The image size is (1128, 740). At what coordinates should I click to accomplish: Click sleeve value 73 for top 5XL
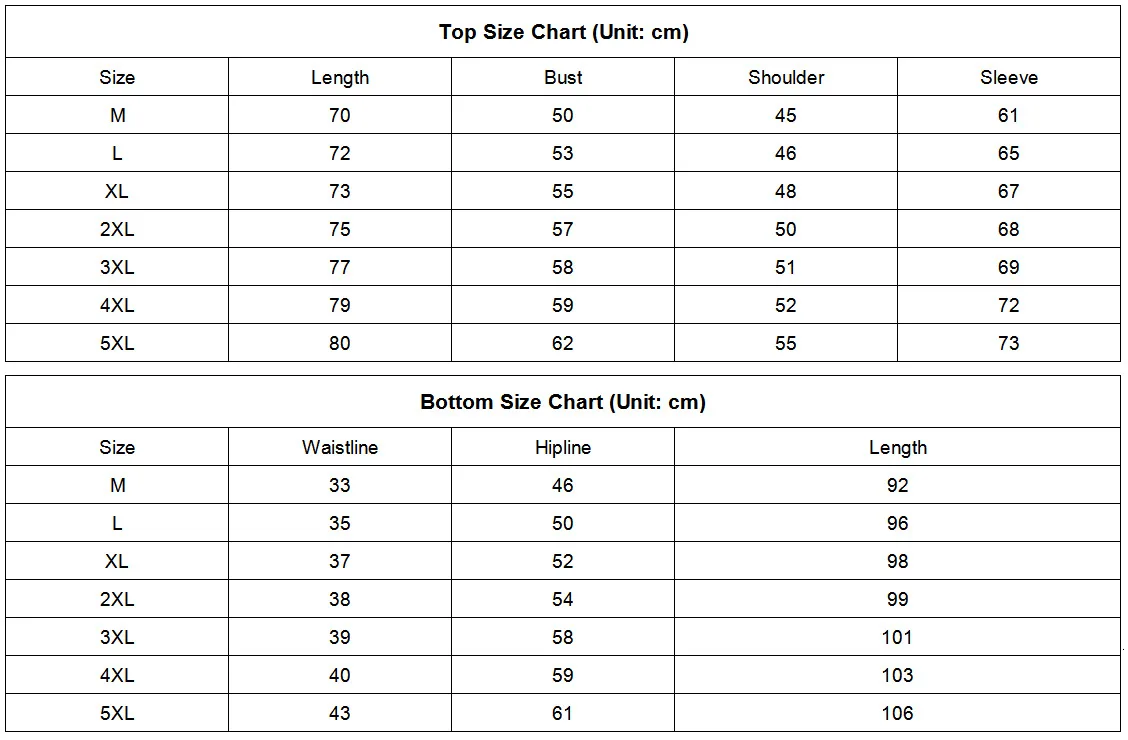click(1008, 343)
